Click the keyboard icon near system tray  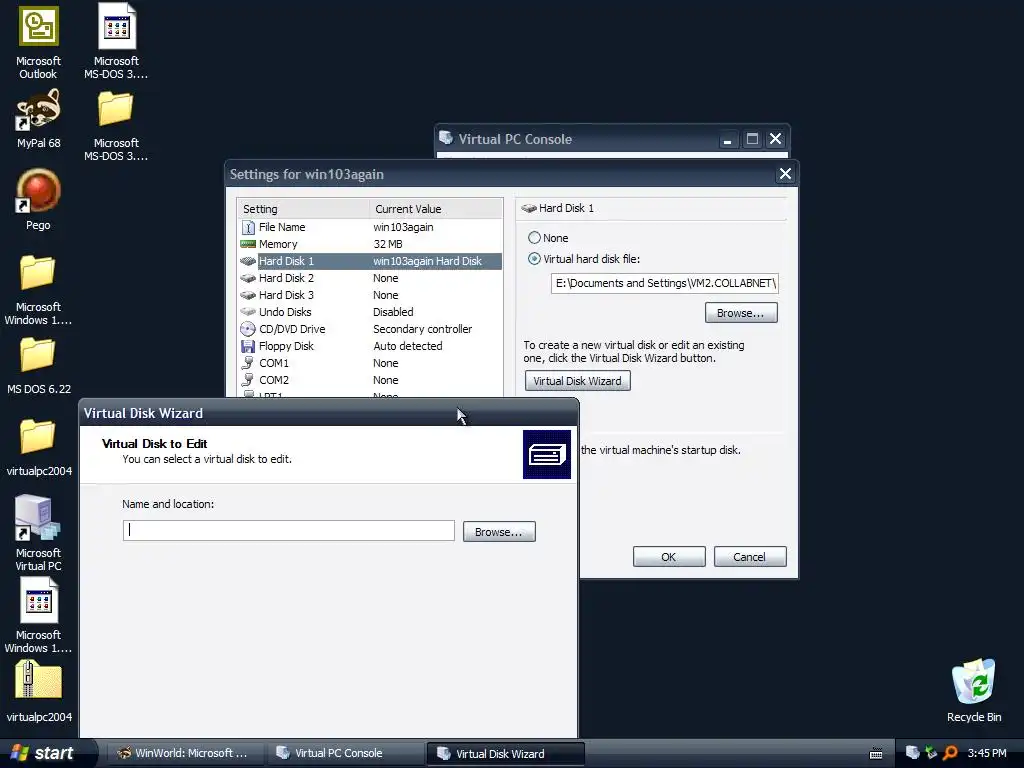876,754
